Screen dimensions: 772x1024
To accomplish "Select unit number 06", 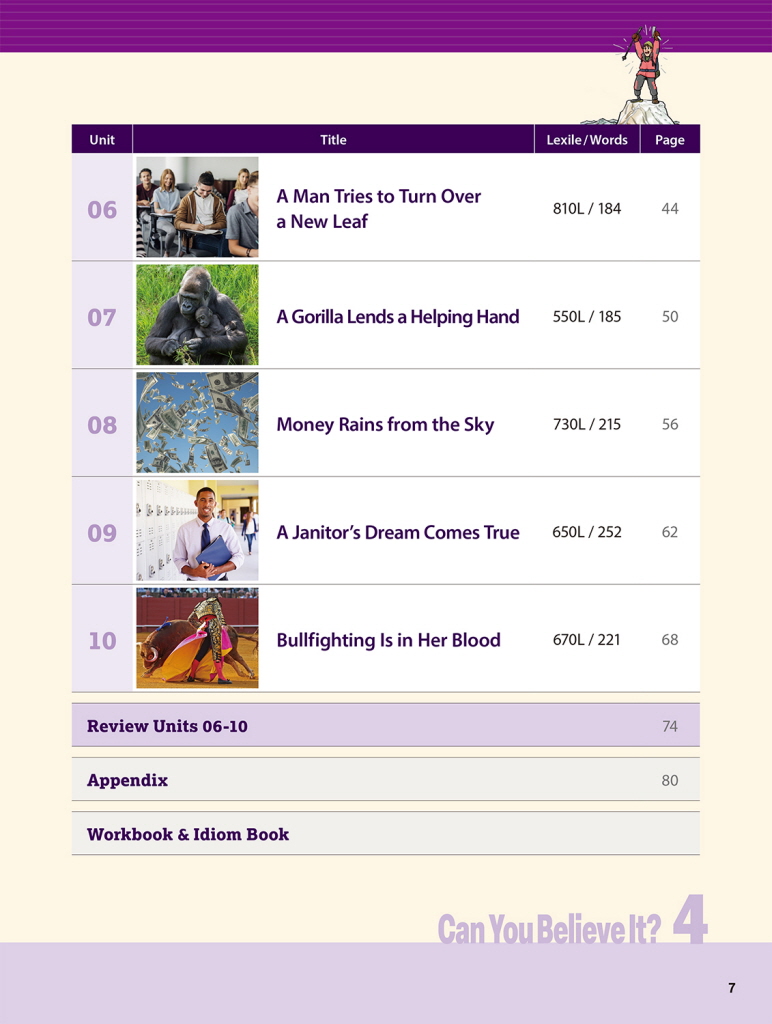I will [102, 210].
